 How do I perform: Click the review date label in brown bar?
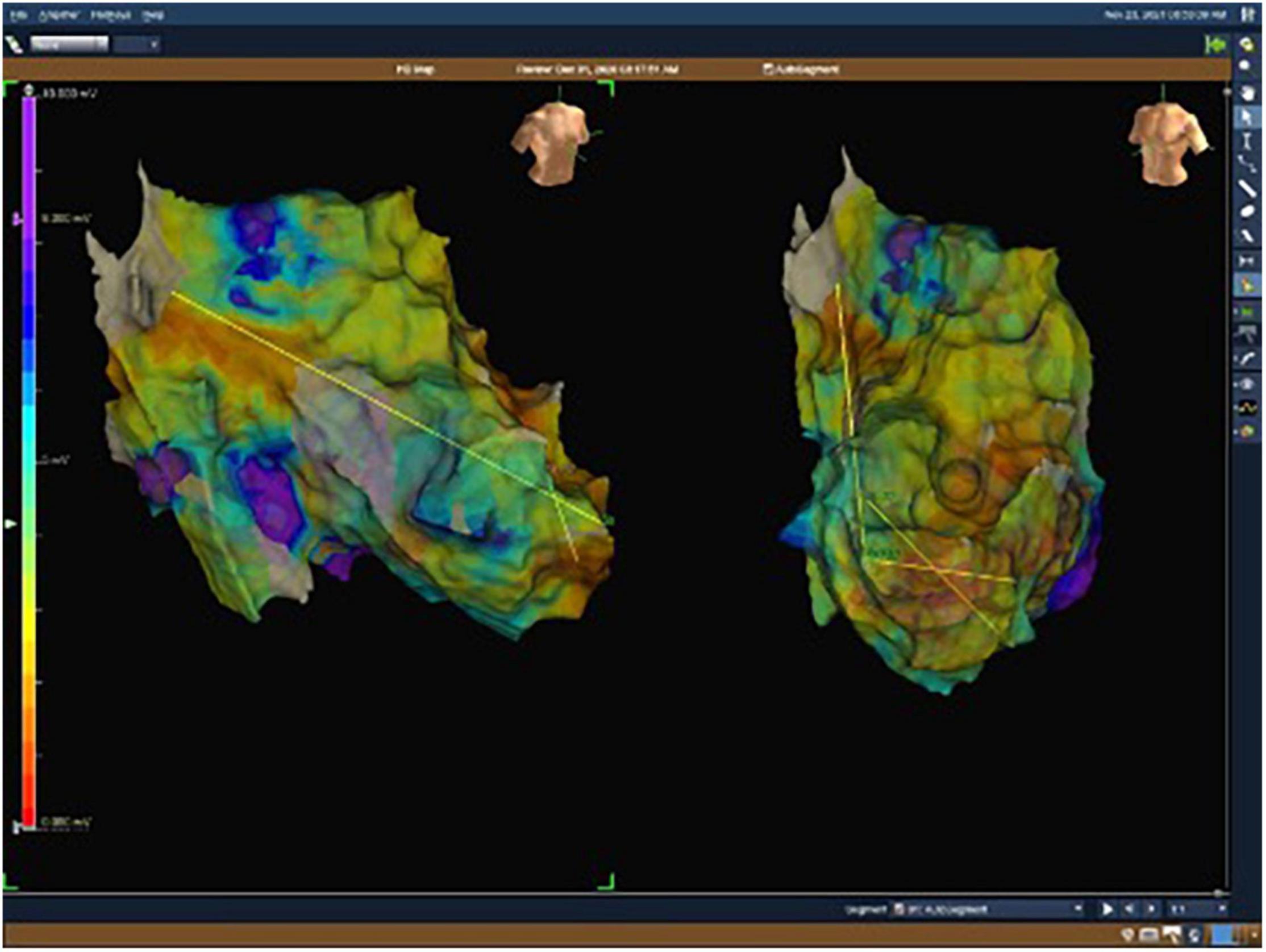(597, 69)
